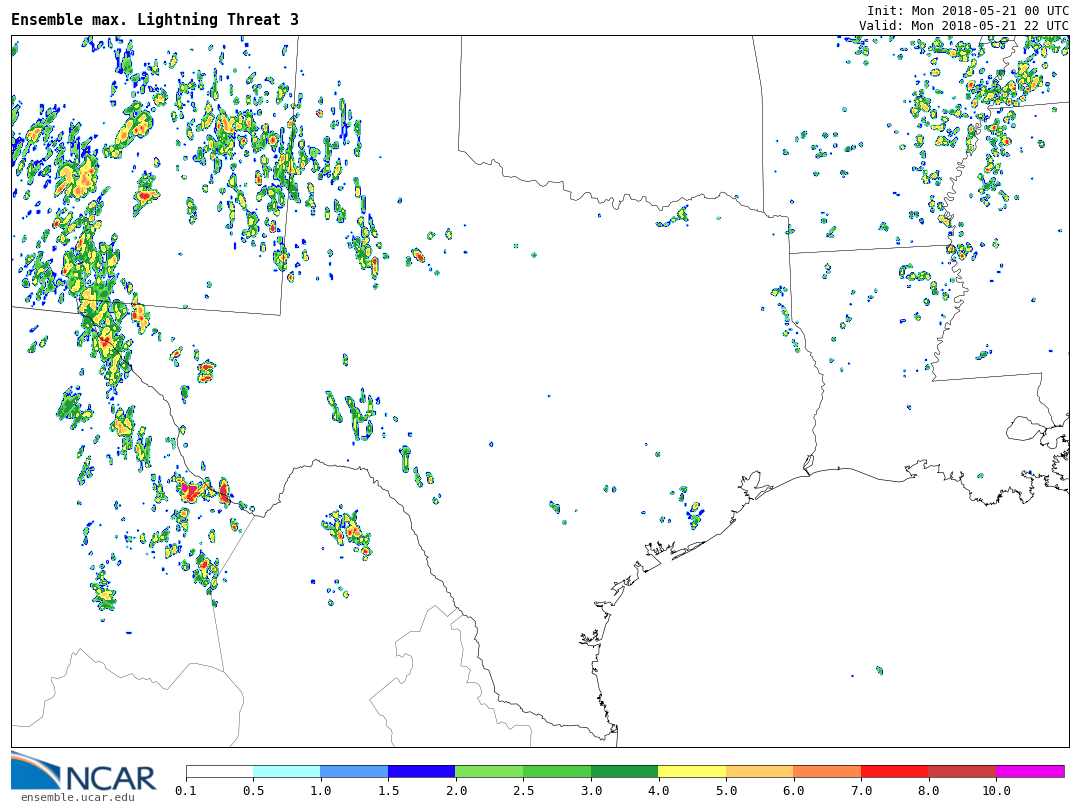Click the NCAR logo
Viewport: 1080px width, 810px height.
point(83,771)
